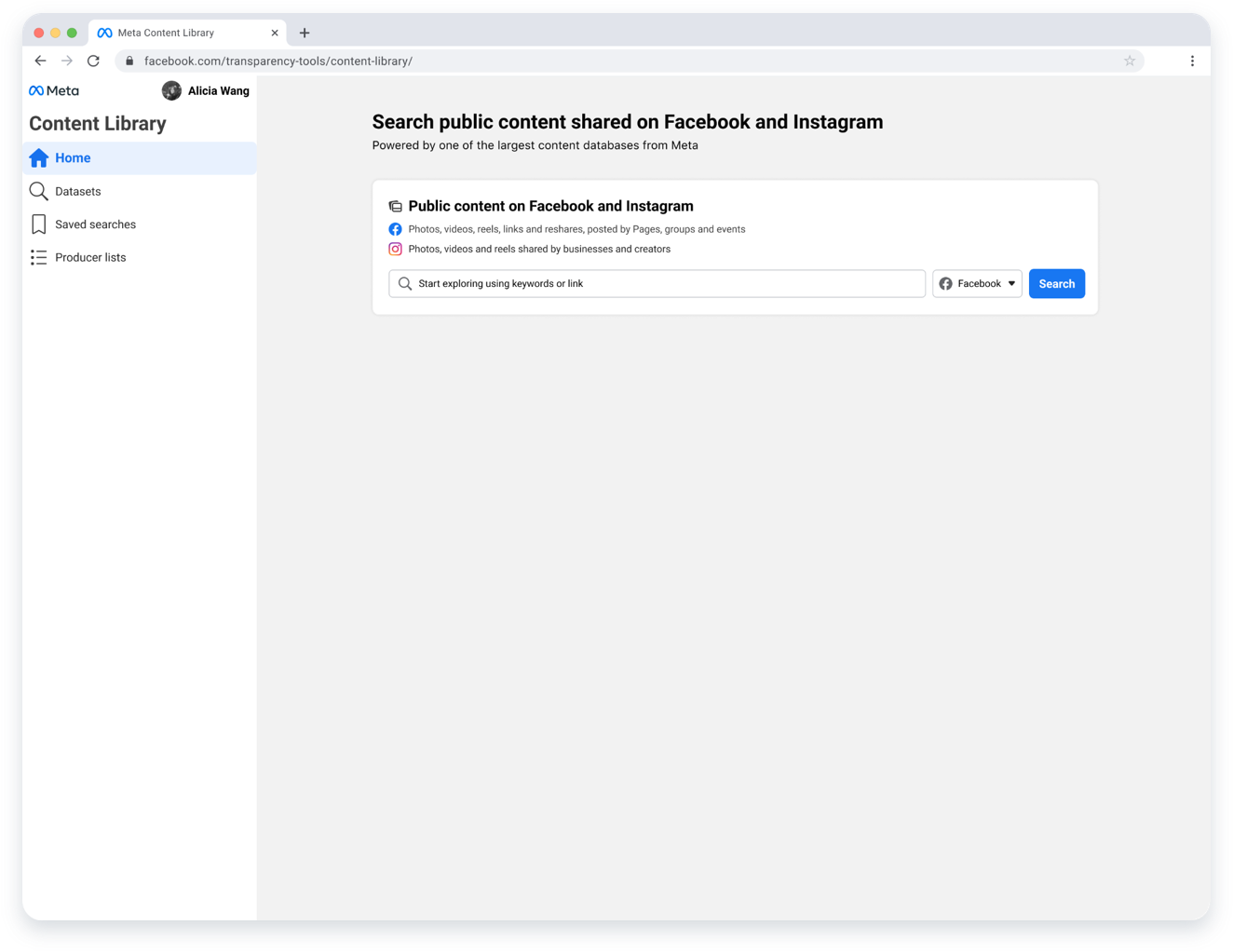This screenshot has height=952, width=1233.
Task: Open Alicia Wang's profile avatar
Action: pyautogui.click(x=171, y=90)
